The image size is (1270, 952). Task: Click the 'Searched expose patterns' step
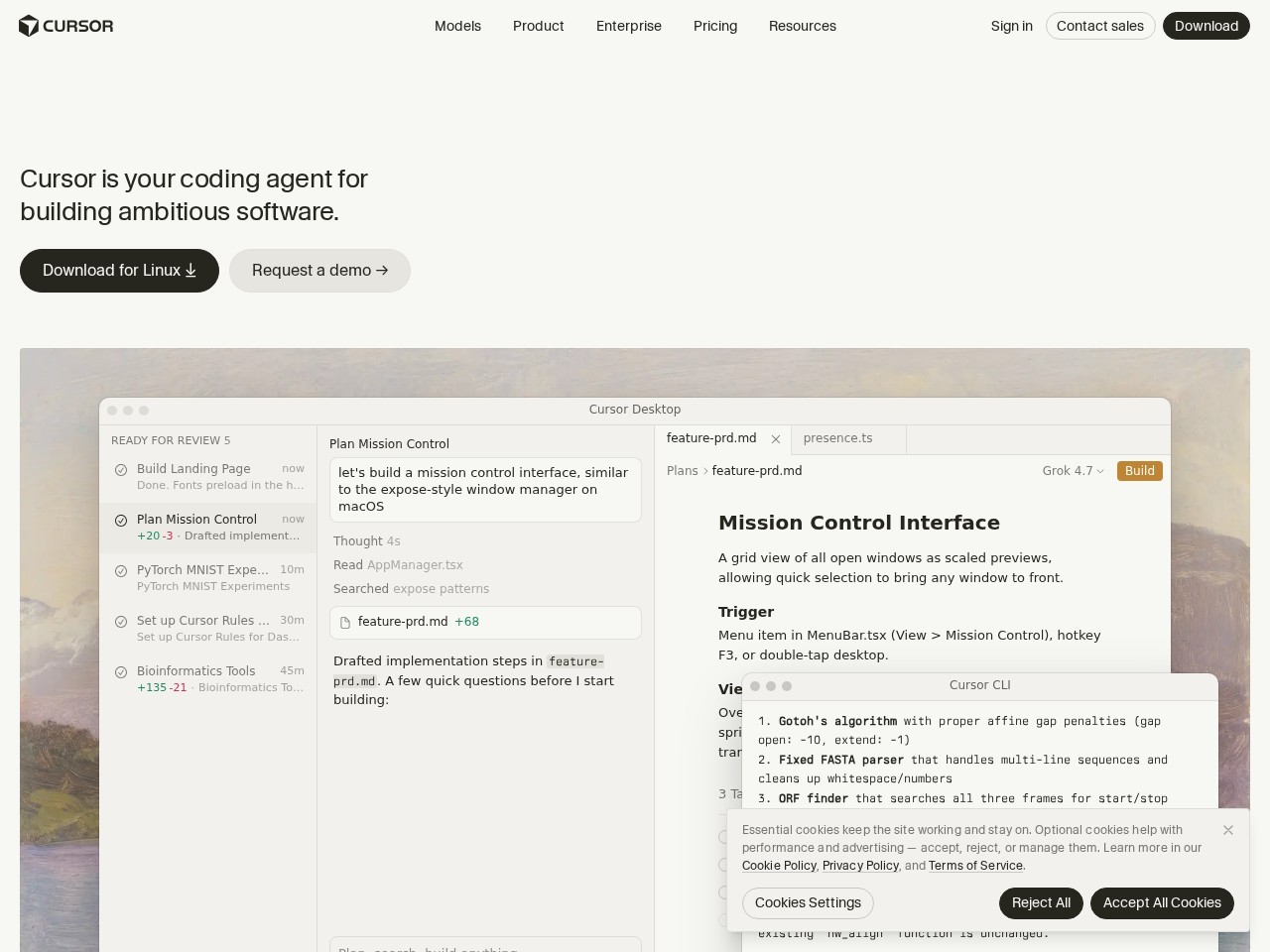[411, 589]
